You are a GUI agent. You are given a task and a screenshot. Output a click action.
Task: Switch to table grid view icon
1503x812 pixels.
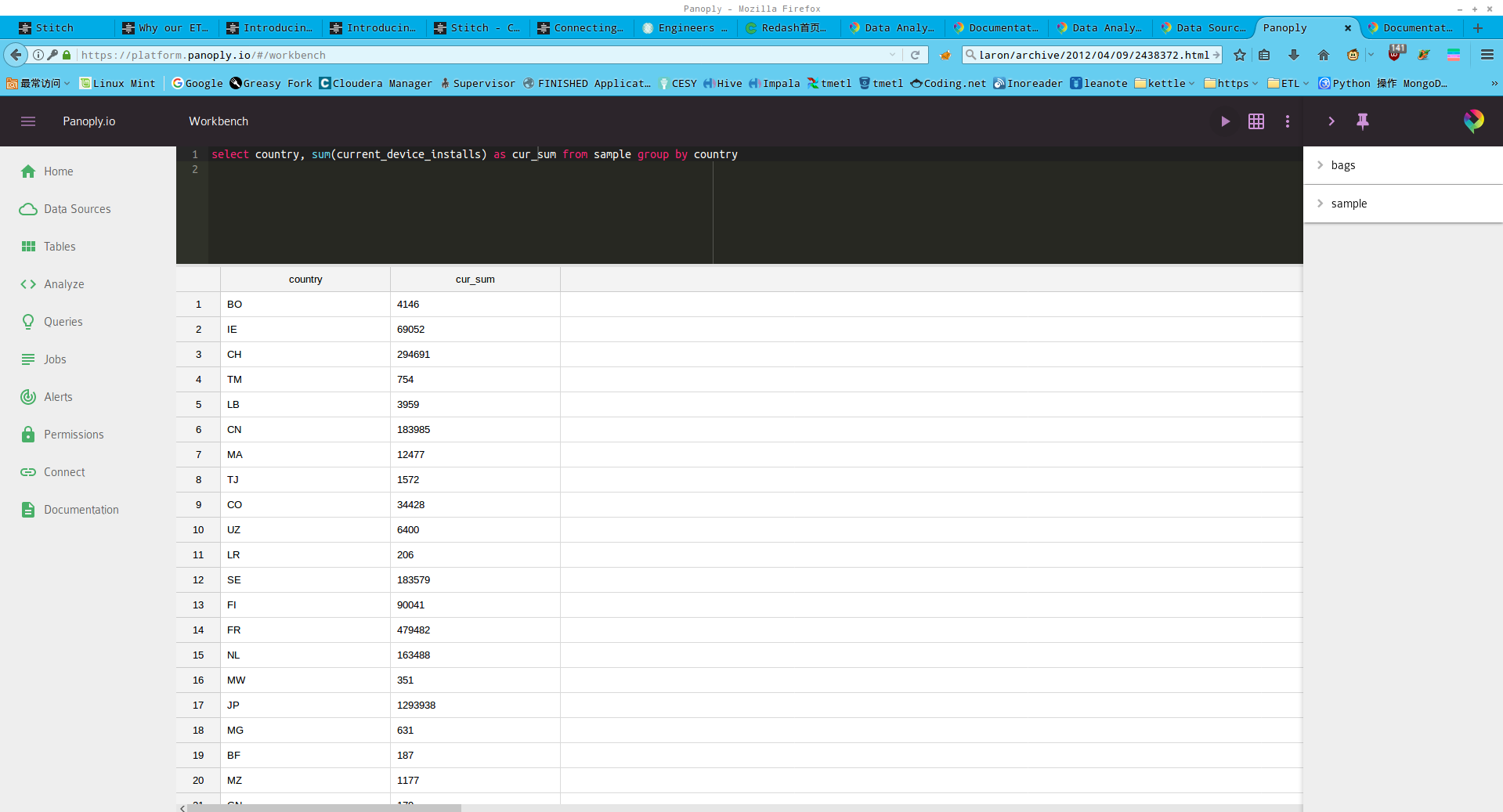click(x=1256, y=121)
